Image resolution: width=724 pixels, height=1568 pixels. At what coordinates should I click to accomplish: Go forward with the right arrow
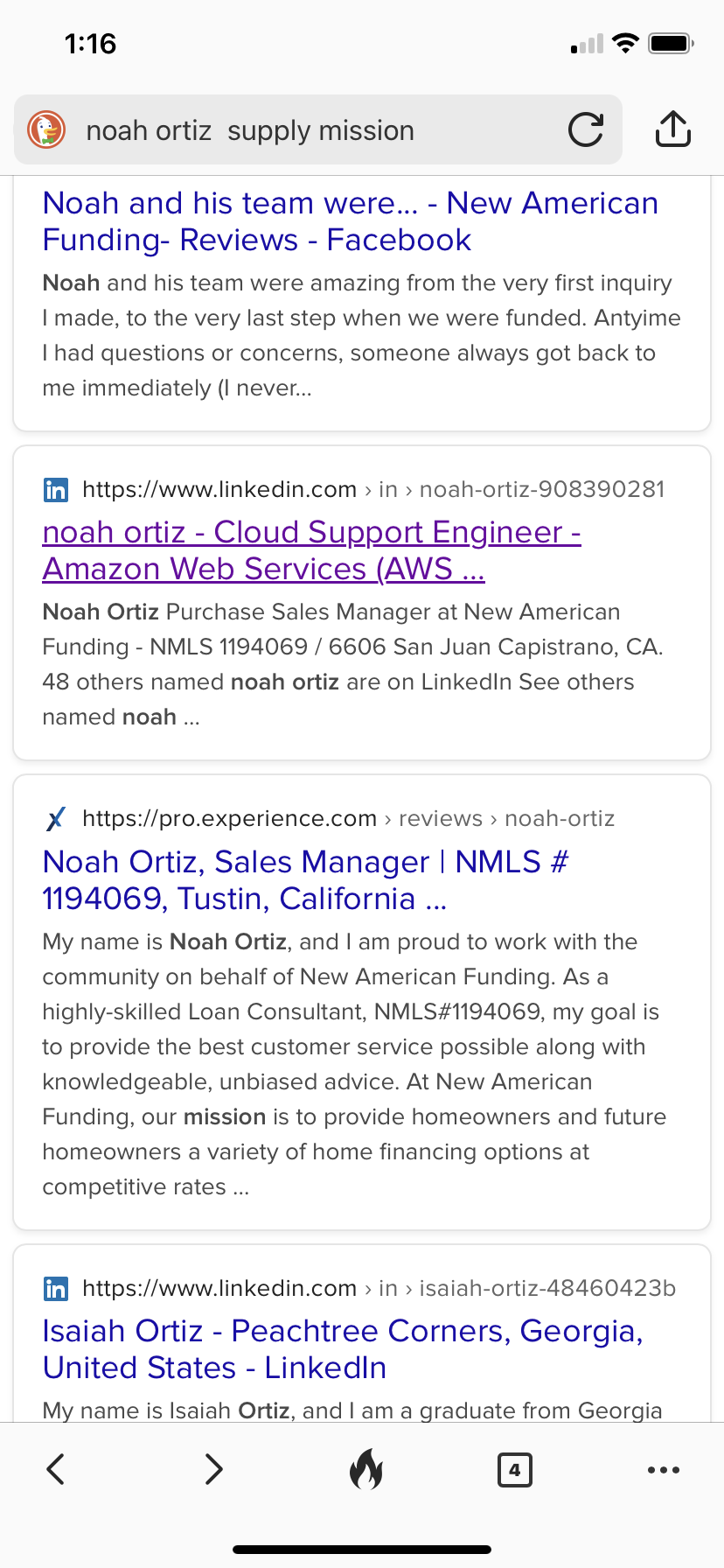coord(213,1469)
